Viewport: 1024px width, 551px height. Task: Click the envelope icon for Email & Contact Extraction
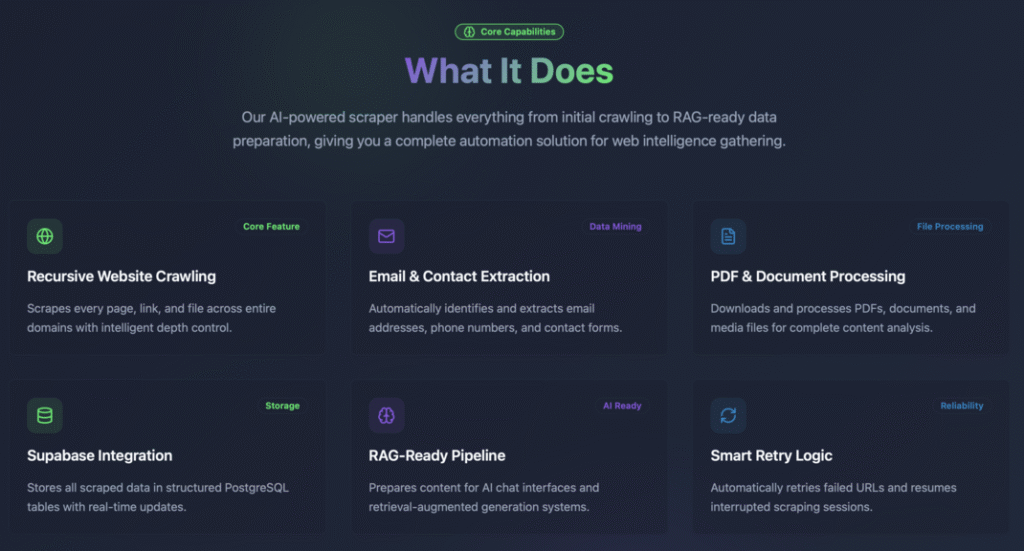click(x=386, y=236)
